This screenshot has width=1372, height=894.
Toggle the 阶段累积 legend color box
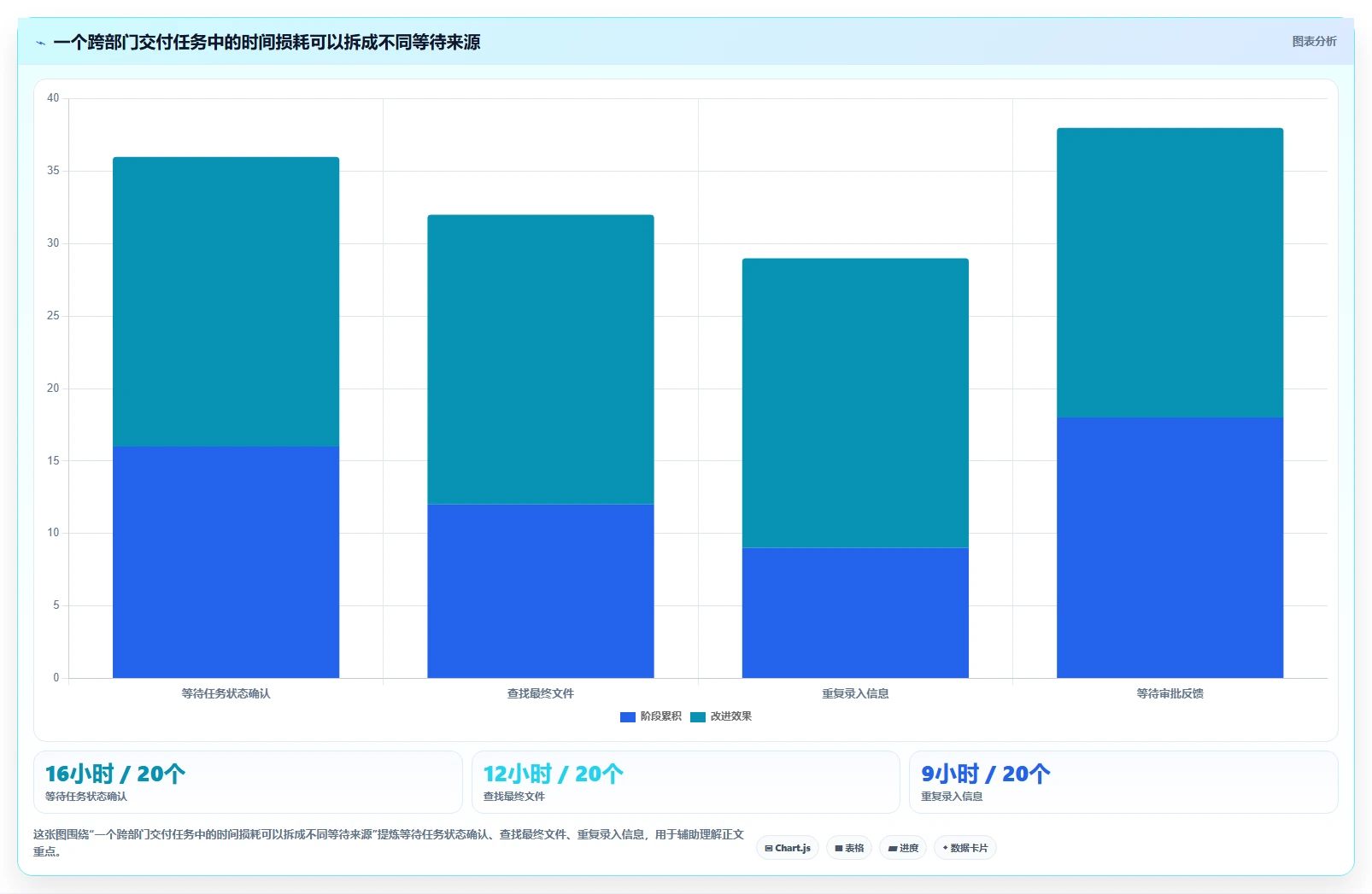pos(628,716)
